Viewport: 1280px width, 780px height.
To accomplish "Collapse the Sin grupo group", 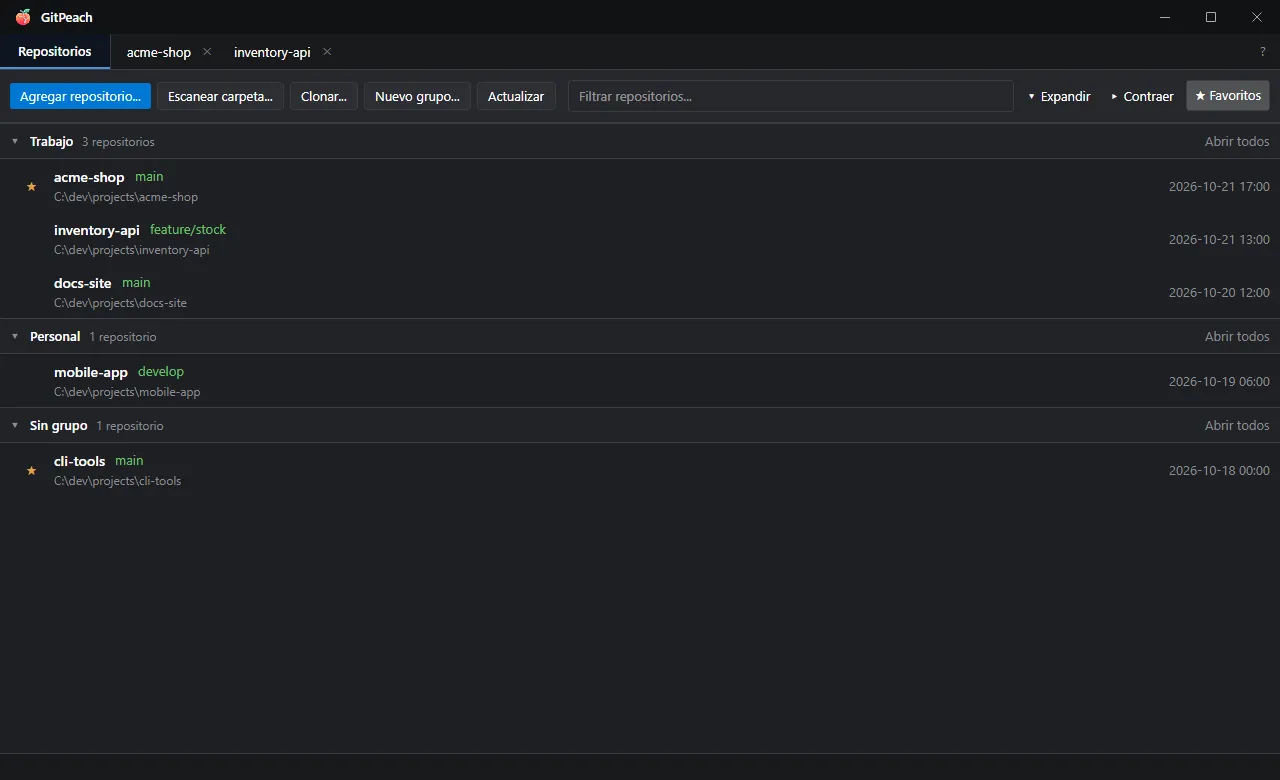I will [x=15, y=426].
